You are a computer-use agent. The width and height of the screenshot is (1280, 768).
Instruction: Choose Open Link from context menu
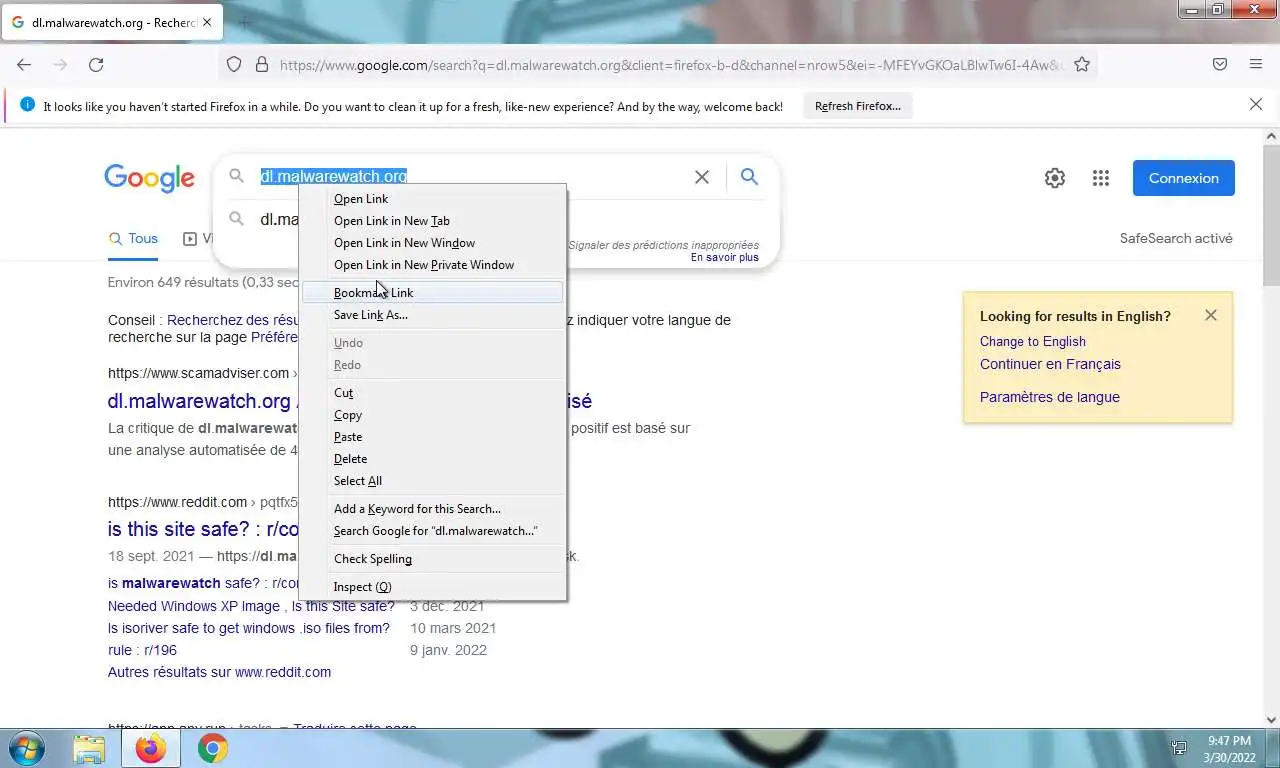(433, 199)
